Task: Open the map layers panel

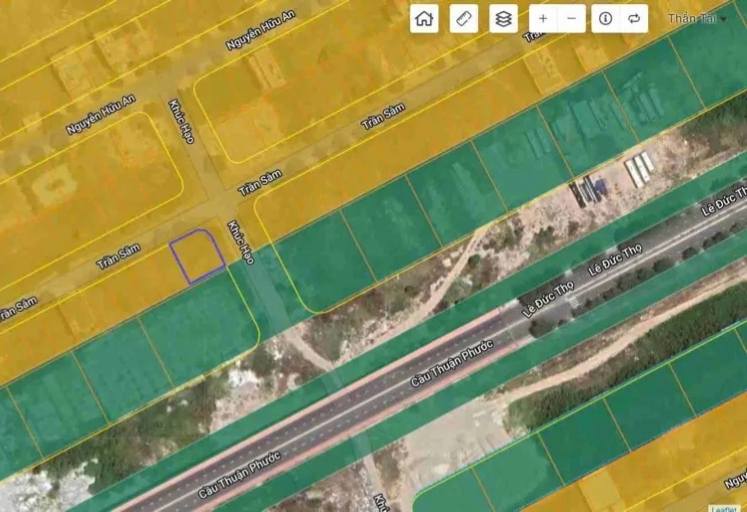Action: [x=504, y=18]
